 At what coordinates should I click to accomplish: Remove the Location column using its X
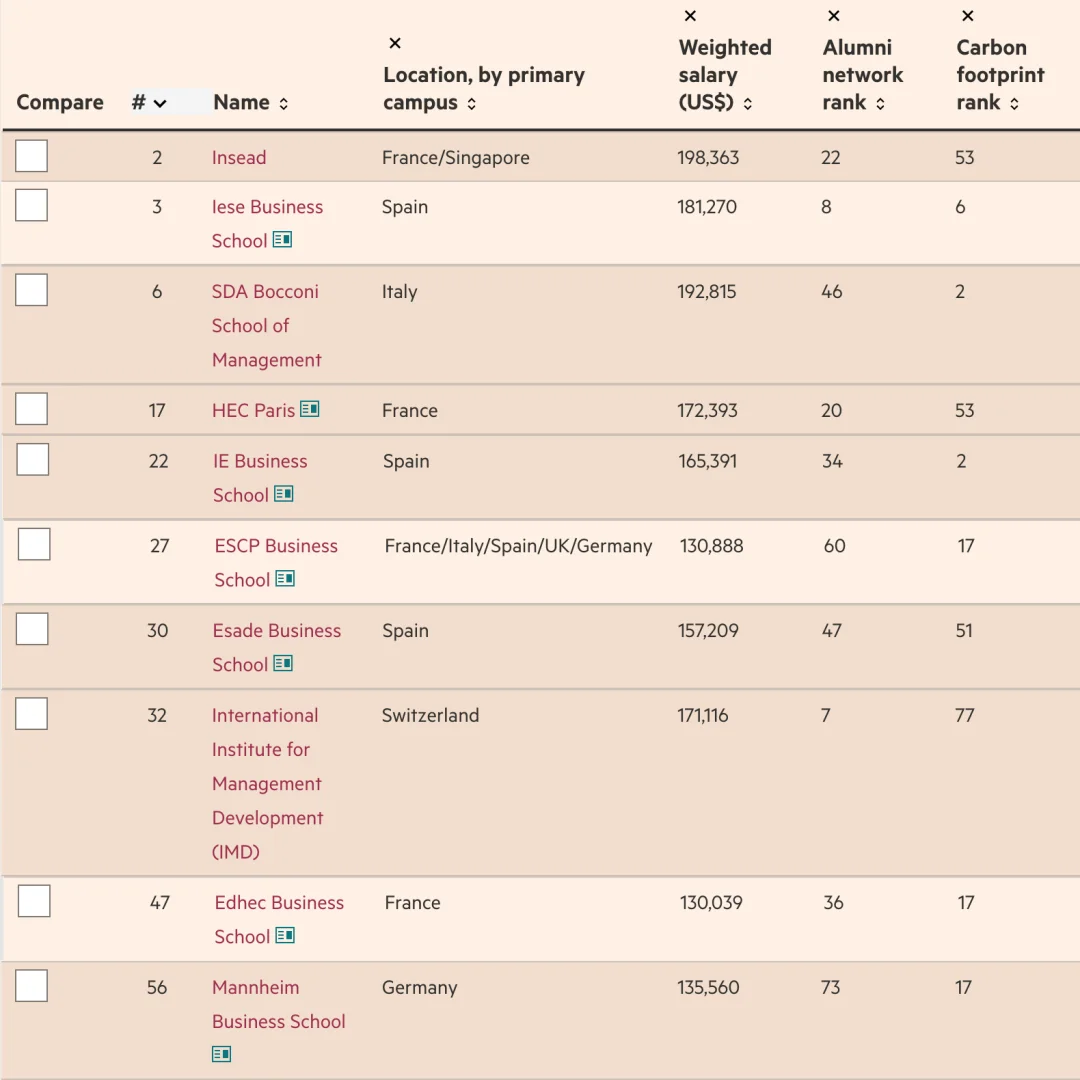[395, 43]
